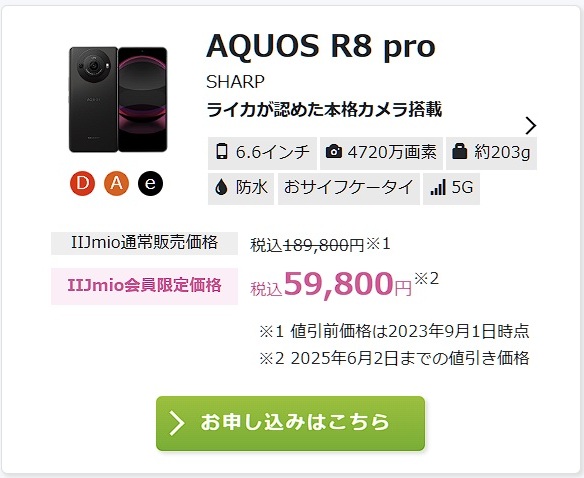
Task: Click the red D carrier badge
Action: pos(82,183)
